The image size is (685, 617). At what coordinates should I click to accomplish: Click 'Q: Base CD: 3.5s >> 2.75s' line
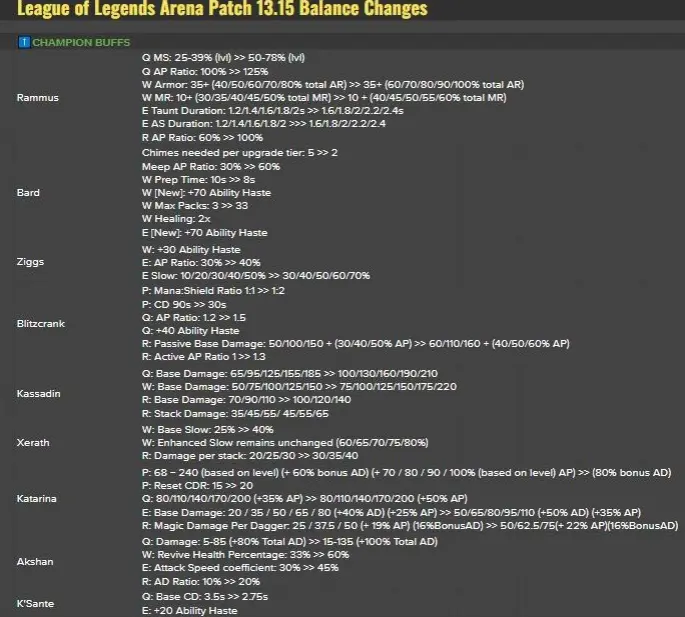(205, 596)
